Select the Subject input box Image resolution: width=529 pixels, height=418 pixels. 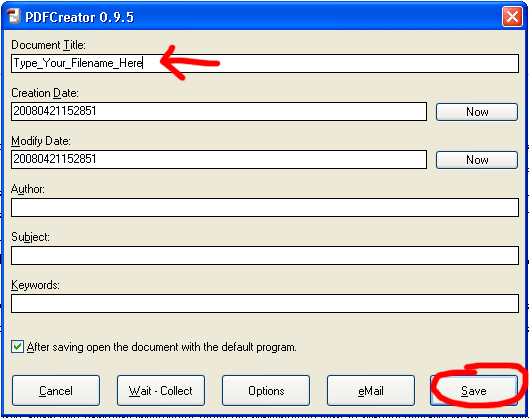click(x=265, y=255)
